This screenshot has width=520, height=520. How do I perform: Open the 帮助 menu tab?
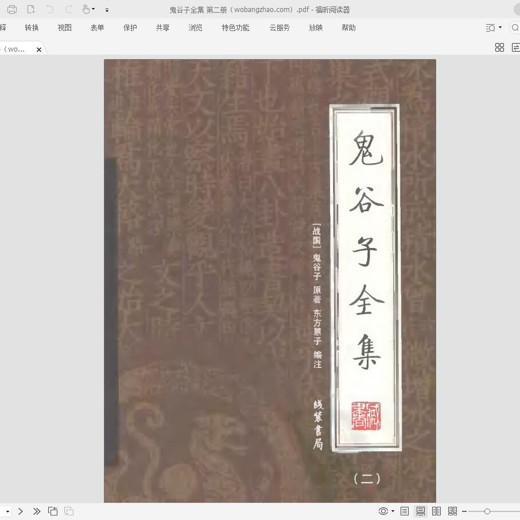coord(349,28)
